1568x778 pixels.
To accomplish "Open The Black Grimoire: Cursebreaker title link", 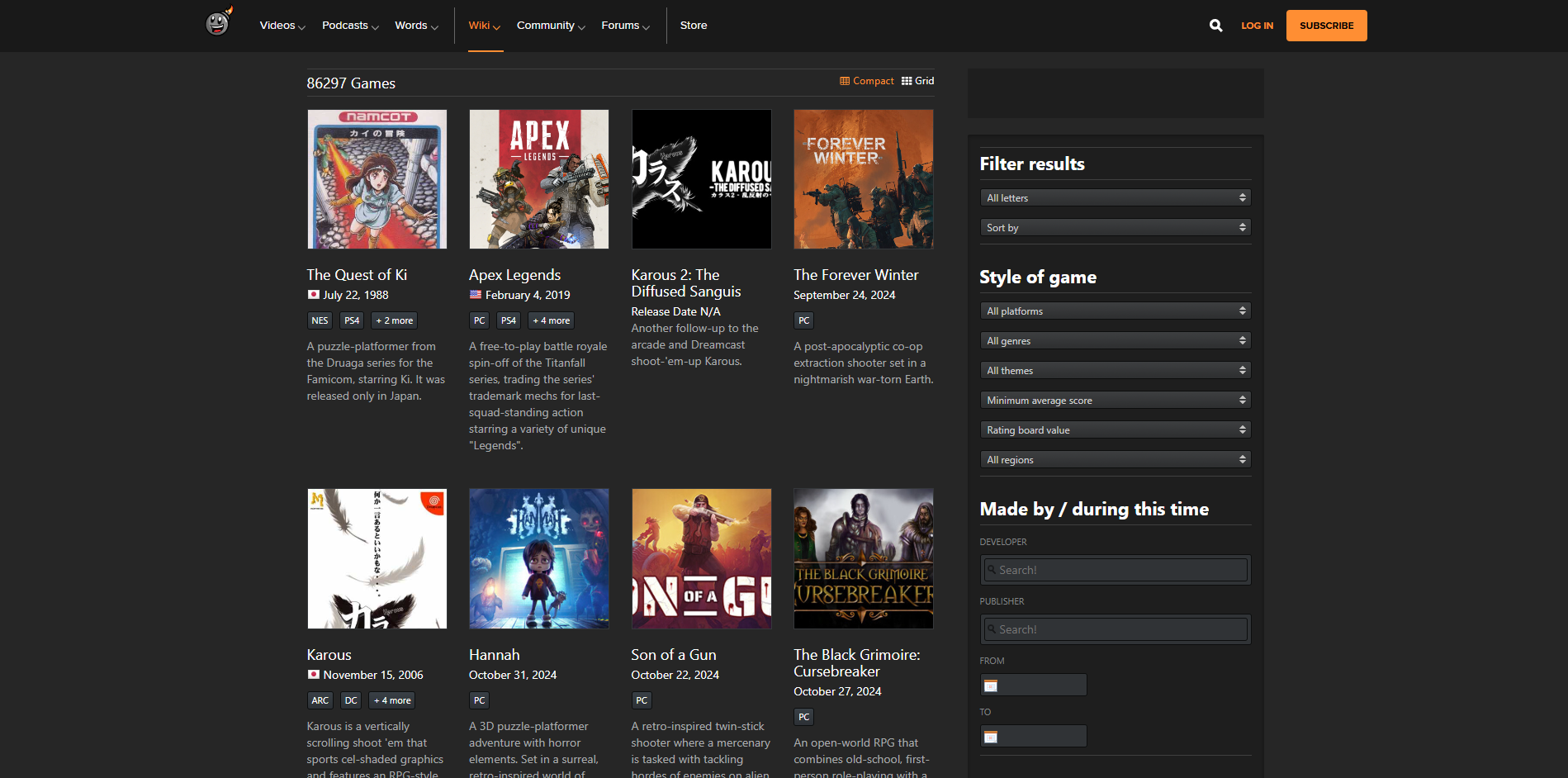I will 857,663.
